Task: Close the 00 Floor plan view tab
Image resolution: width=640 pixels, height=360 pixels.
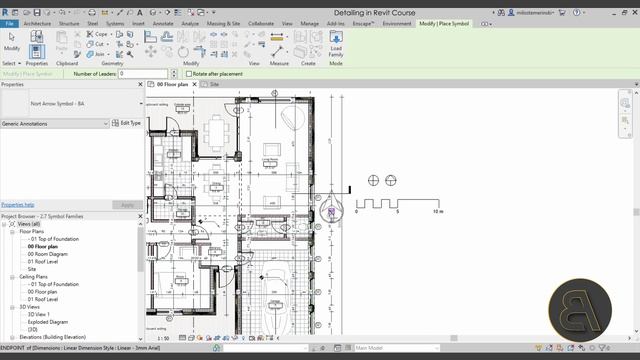Action: coord(194,84)
